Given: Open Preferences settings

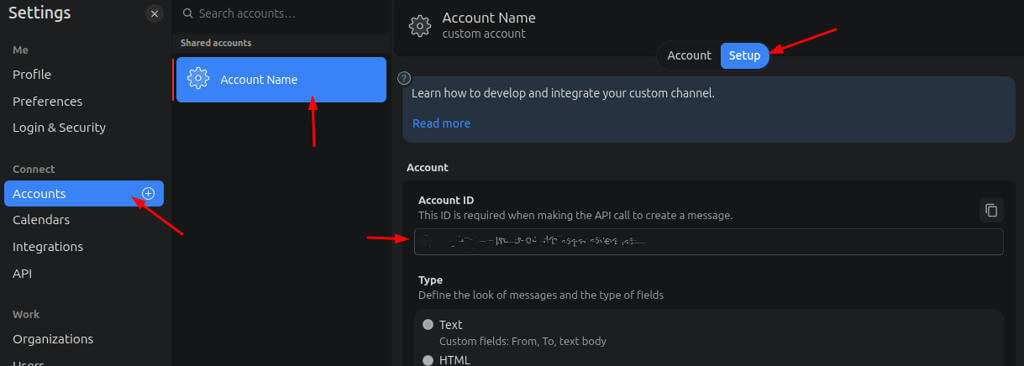Looking at the screenshot, I should 47,101.
